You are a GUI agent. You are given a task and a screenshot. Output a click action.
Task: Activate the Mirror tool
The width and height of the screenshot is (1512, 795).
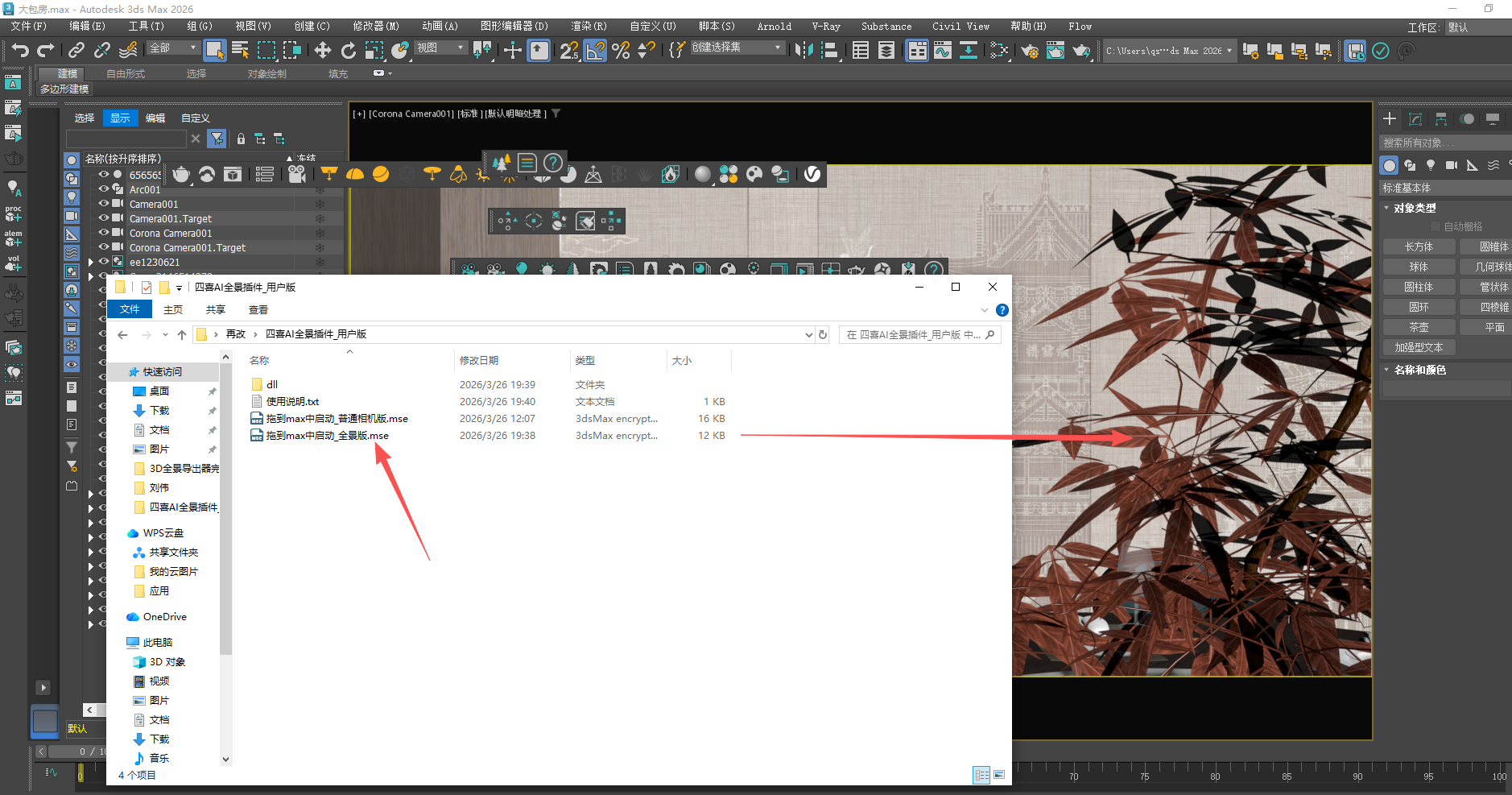click(804, 51)
